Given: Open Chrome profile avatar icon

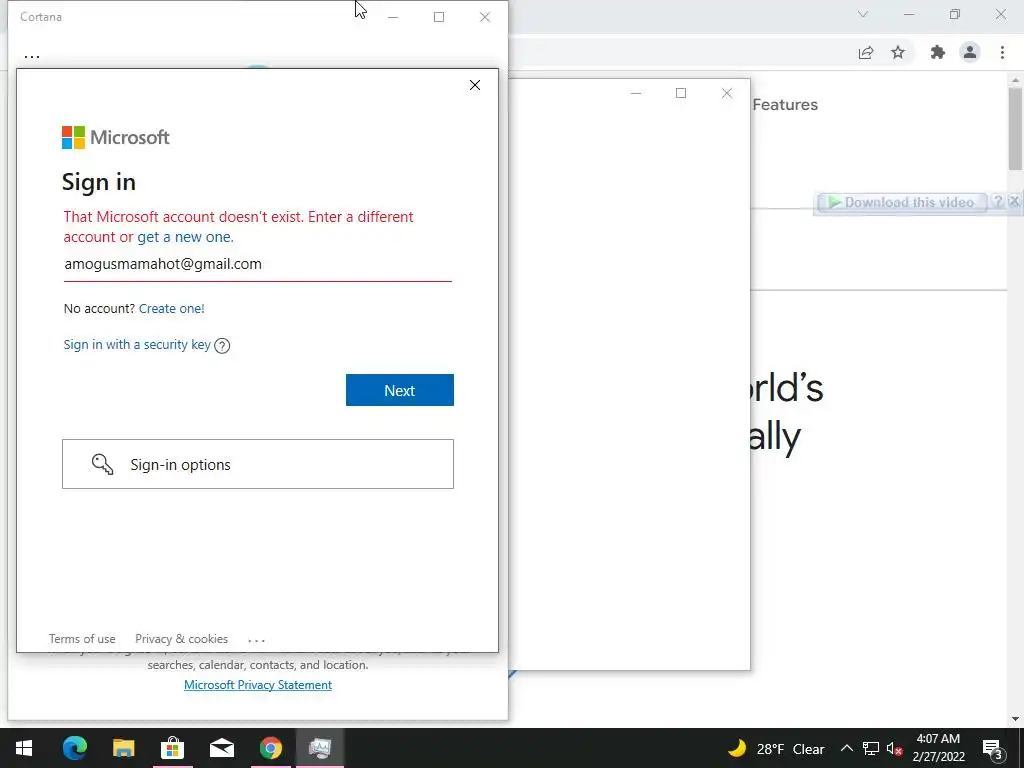Looking at the screenshot, I should [970, 52].
